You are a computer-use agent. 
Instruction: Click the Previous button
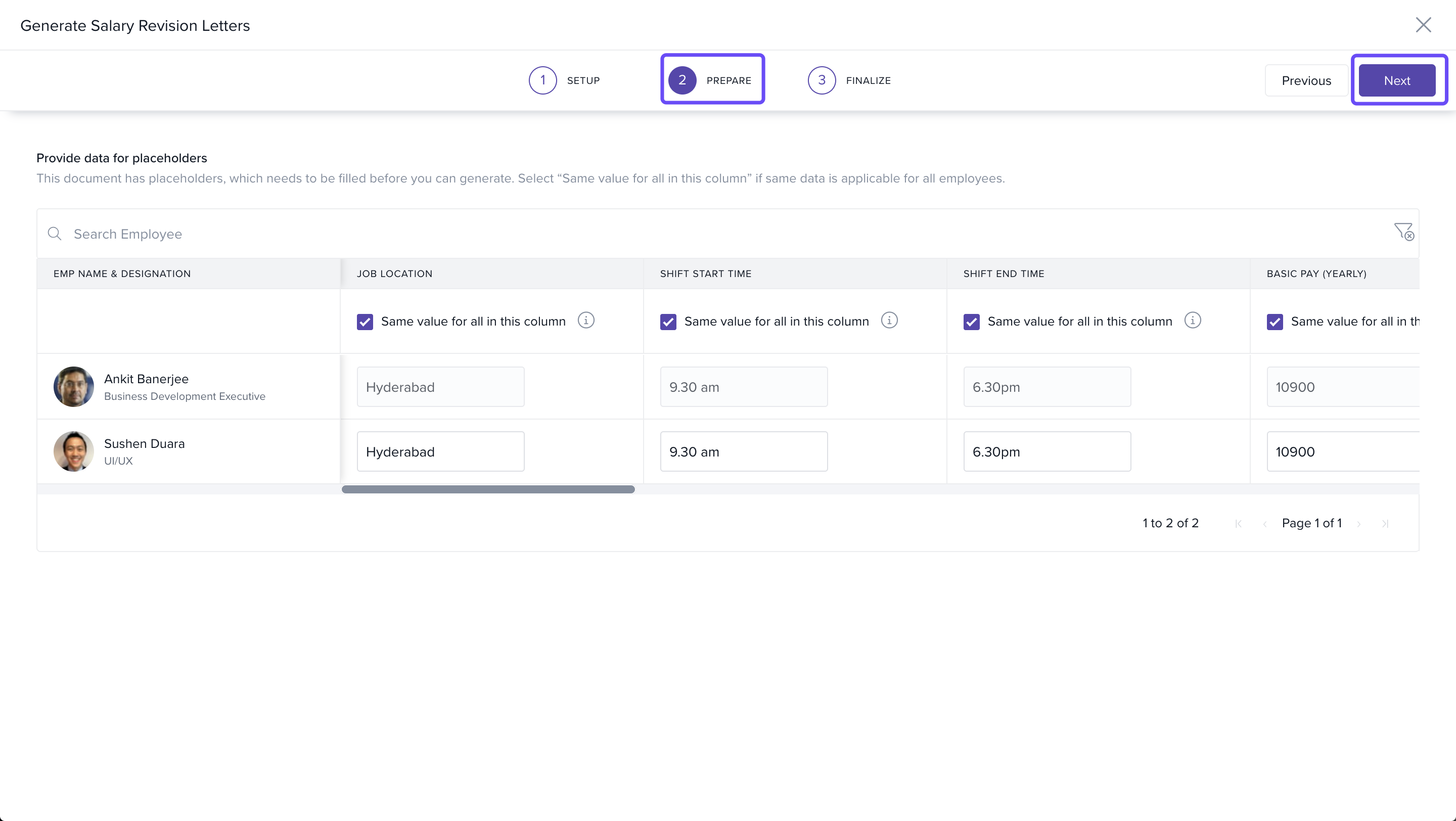[x=1306, y=80]
